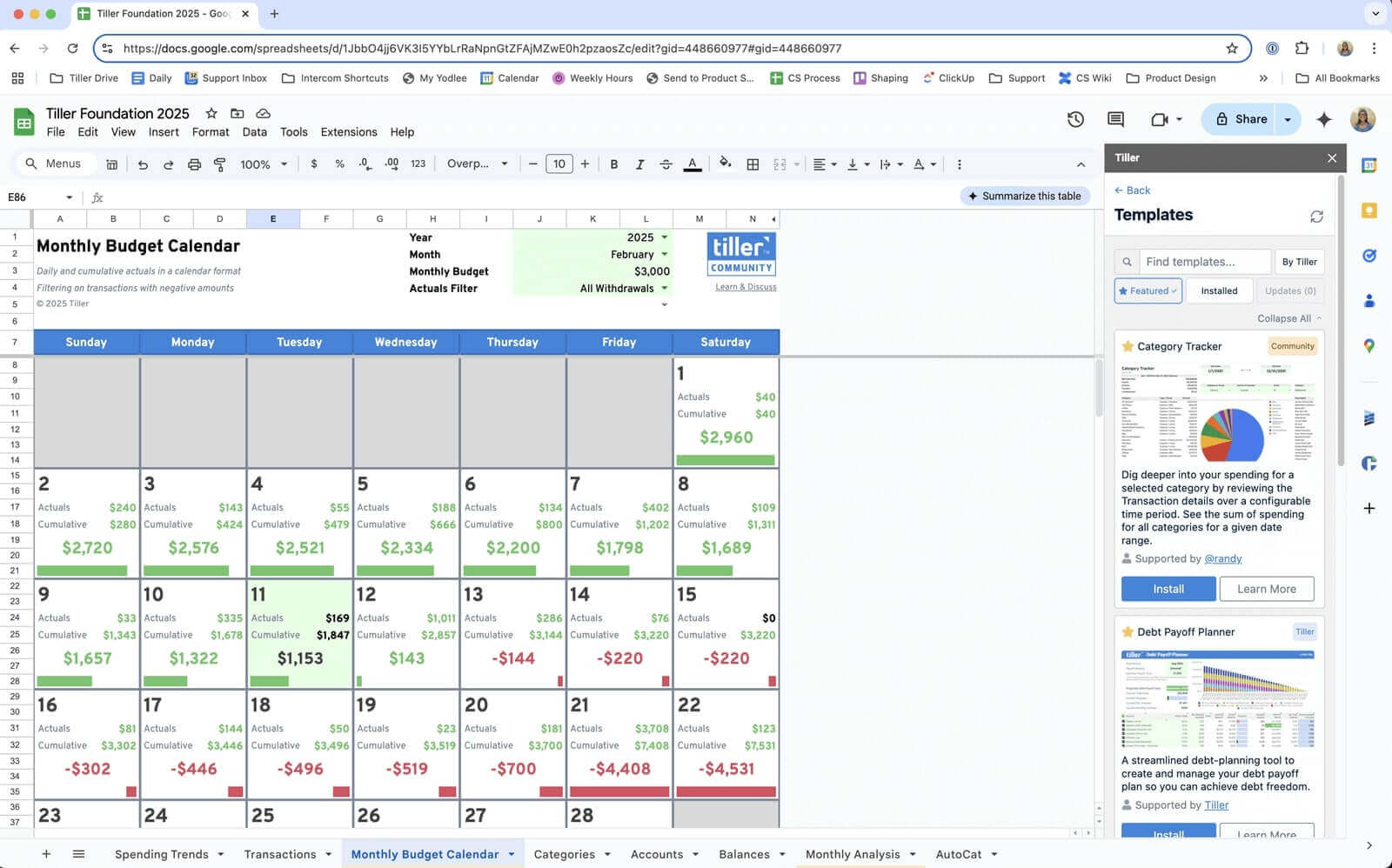This screenshot has height=868, width=1392.
Task: Click Learn More for Category Tracker
Action: (x=1267, y=589)
